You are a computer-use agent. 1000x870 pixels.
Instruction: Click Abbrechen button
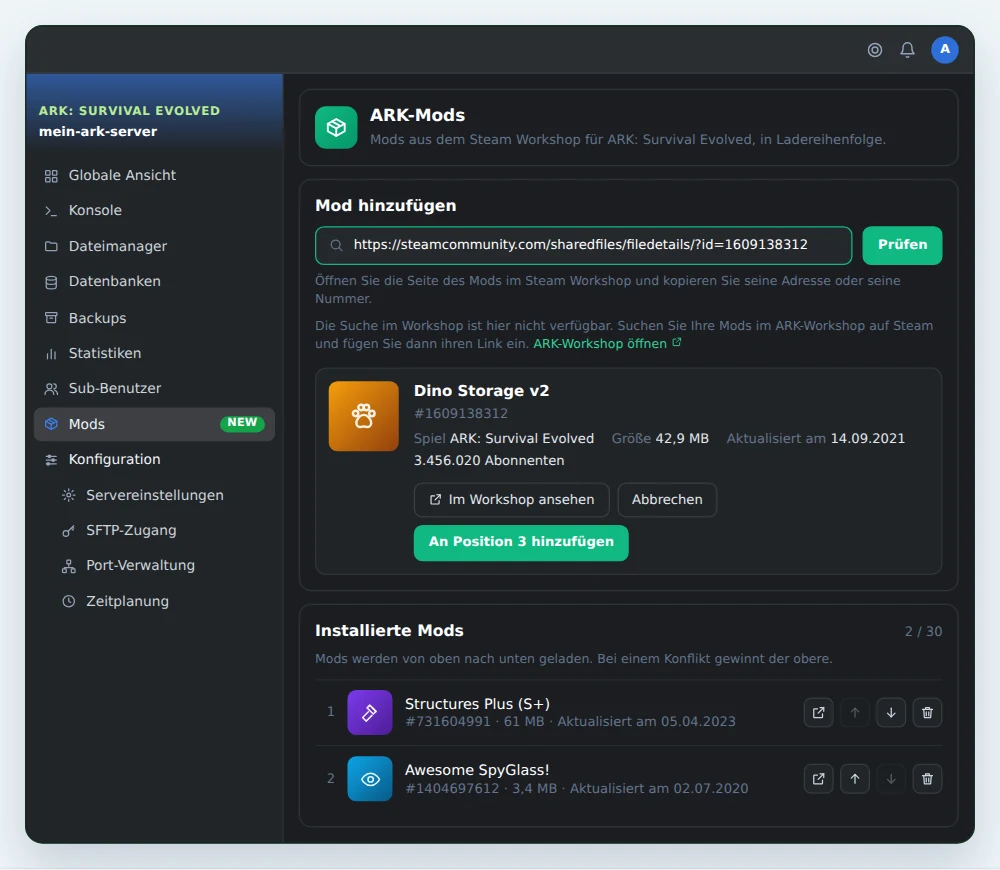click(667, 499)
